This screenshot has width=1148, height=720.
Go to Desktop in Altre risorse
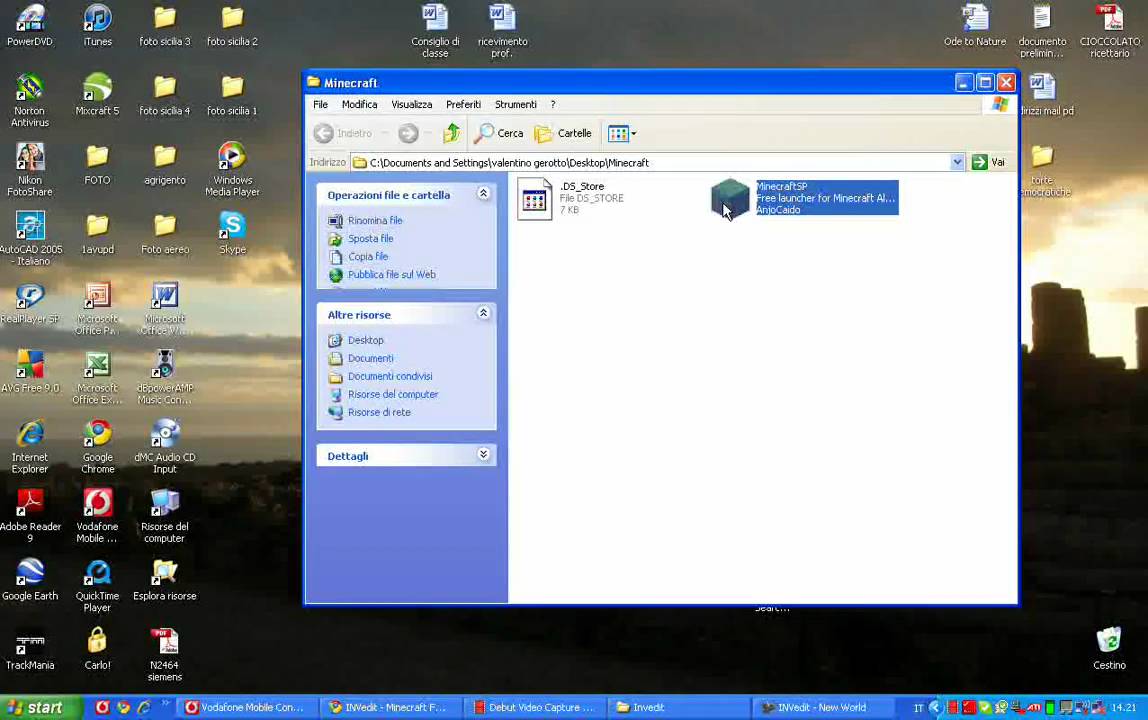[365, 341]
